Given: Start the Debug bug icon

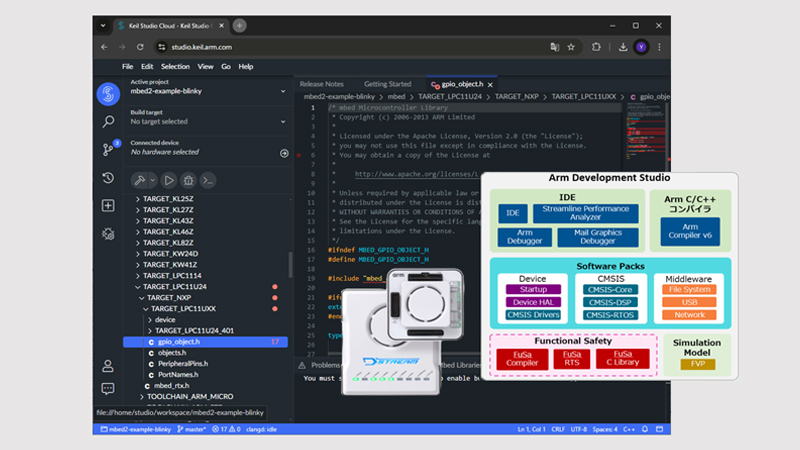Looking at the screenshot, I should click(x=188, y=180).
